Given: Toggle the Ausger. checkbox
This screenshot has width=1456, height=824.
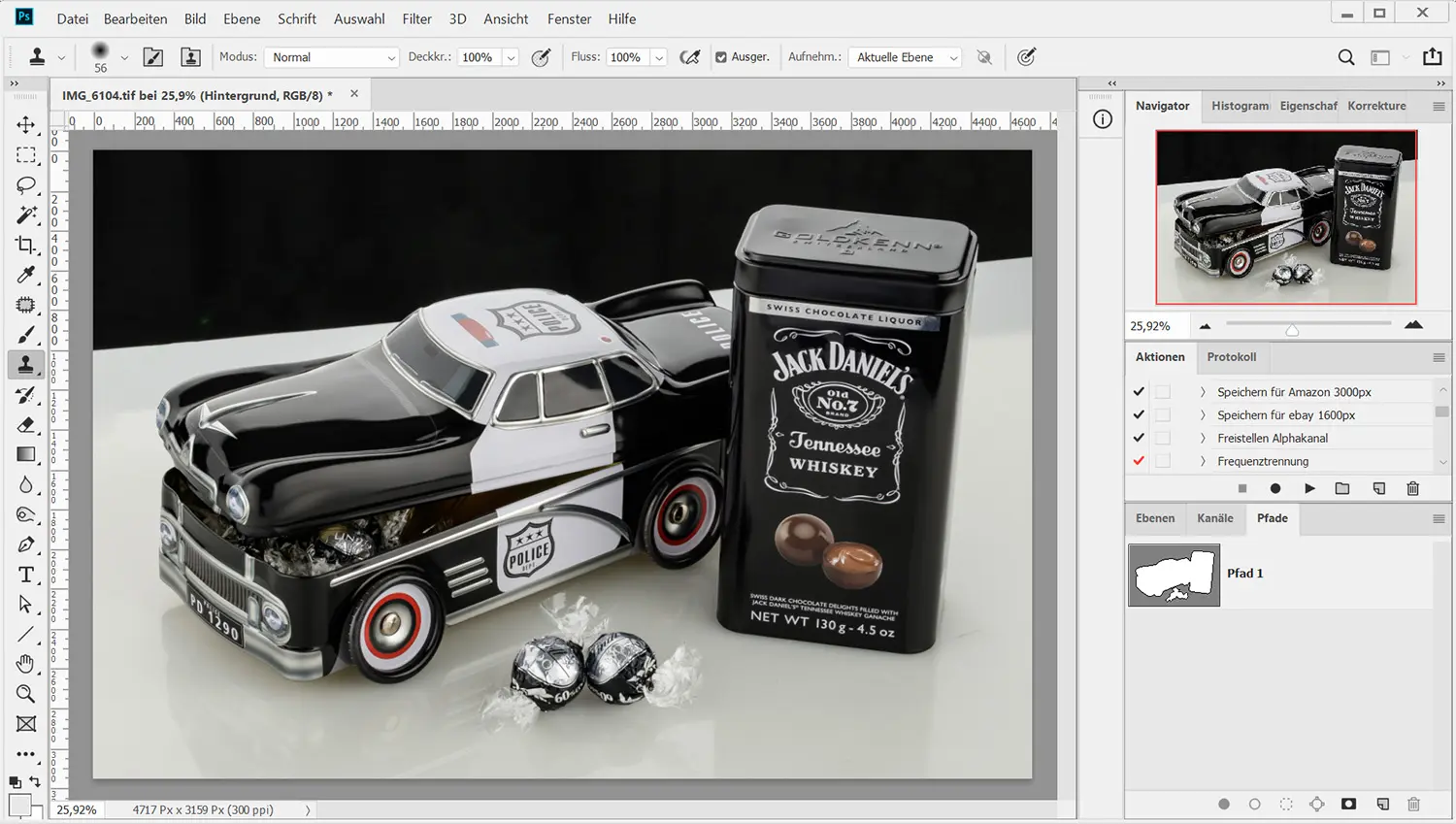Looking at the screenshot, I should pyautogui.click(x=721, y=57).
